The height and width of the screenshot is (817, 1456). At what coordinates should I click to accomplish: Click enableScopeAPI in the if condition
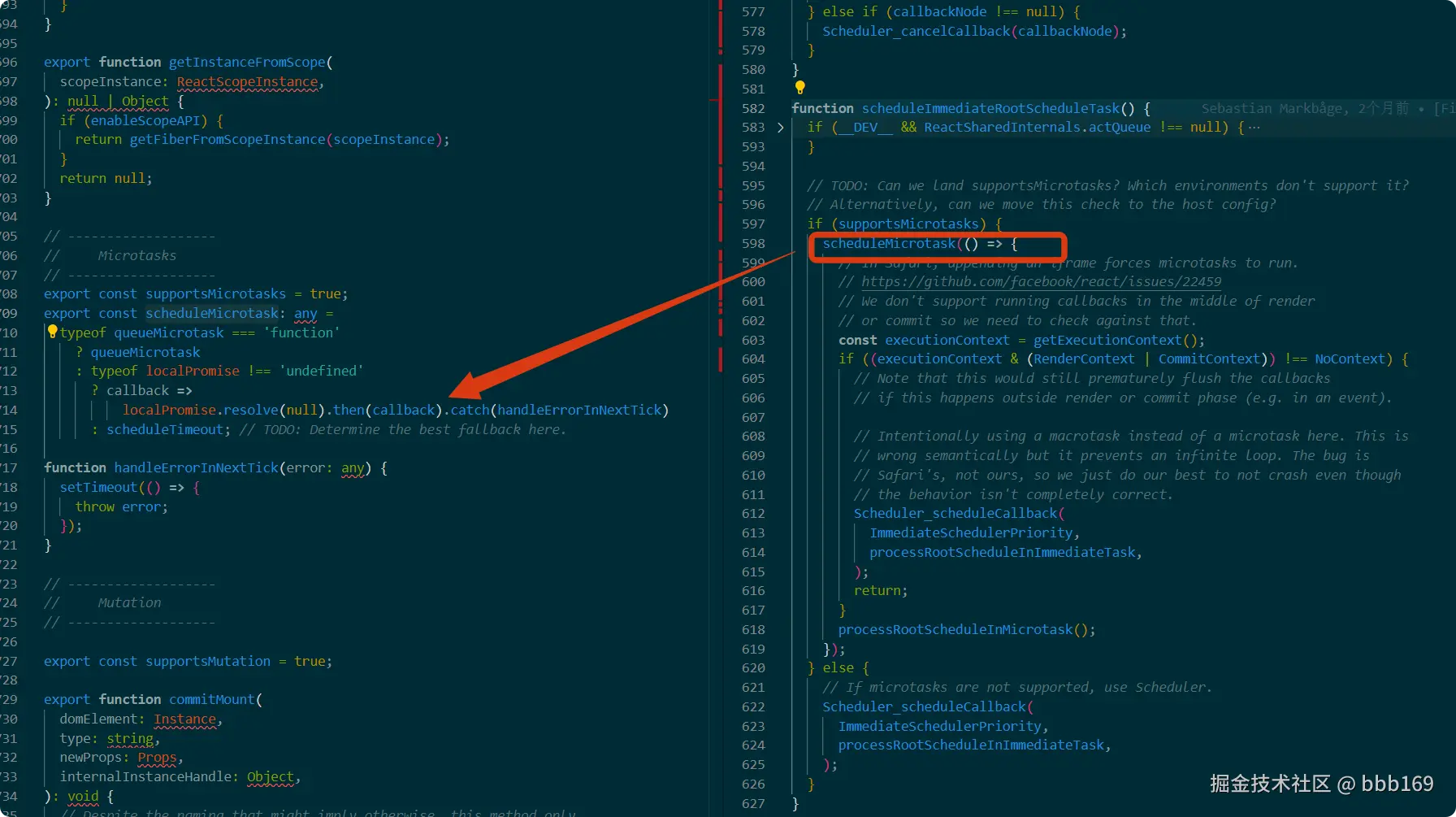coord(145,121)
